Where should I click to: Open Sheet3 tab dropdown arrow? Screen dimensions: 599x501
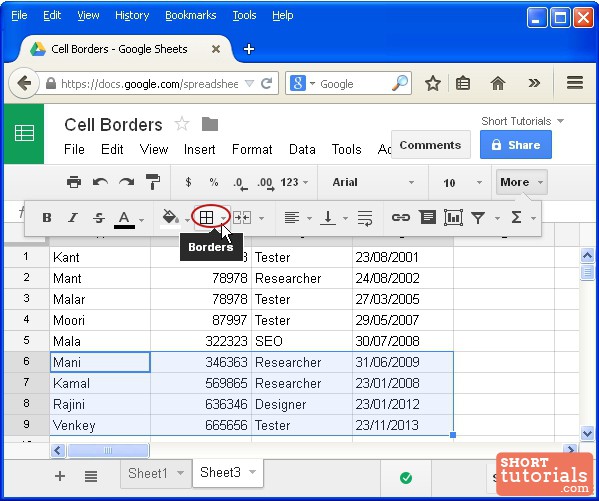[253, 472]
